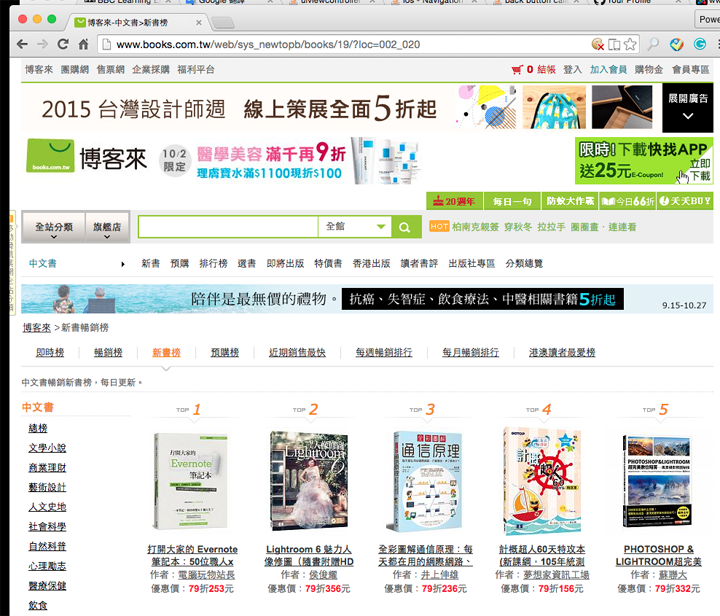The image size is (720, 616).
Task: Click the green search magnifier button
Action: [405, 227]
